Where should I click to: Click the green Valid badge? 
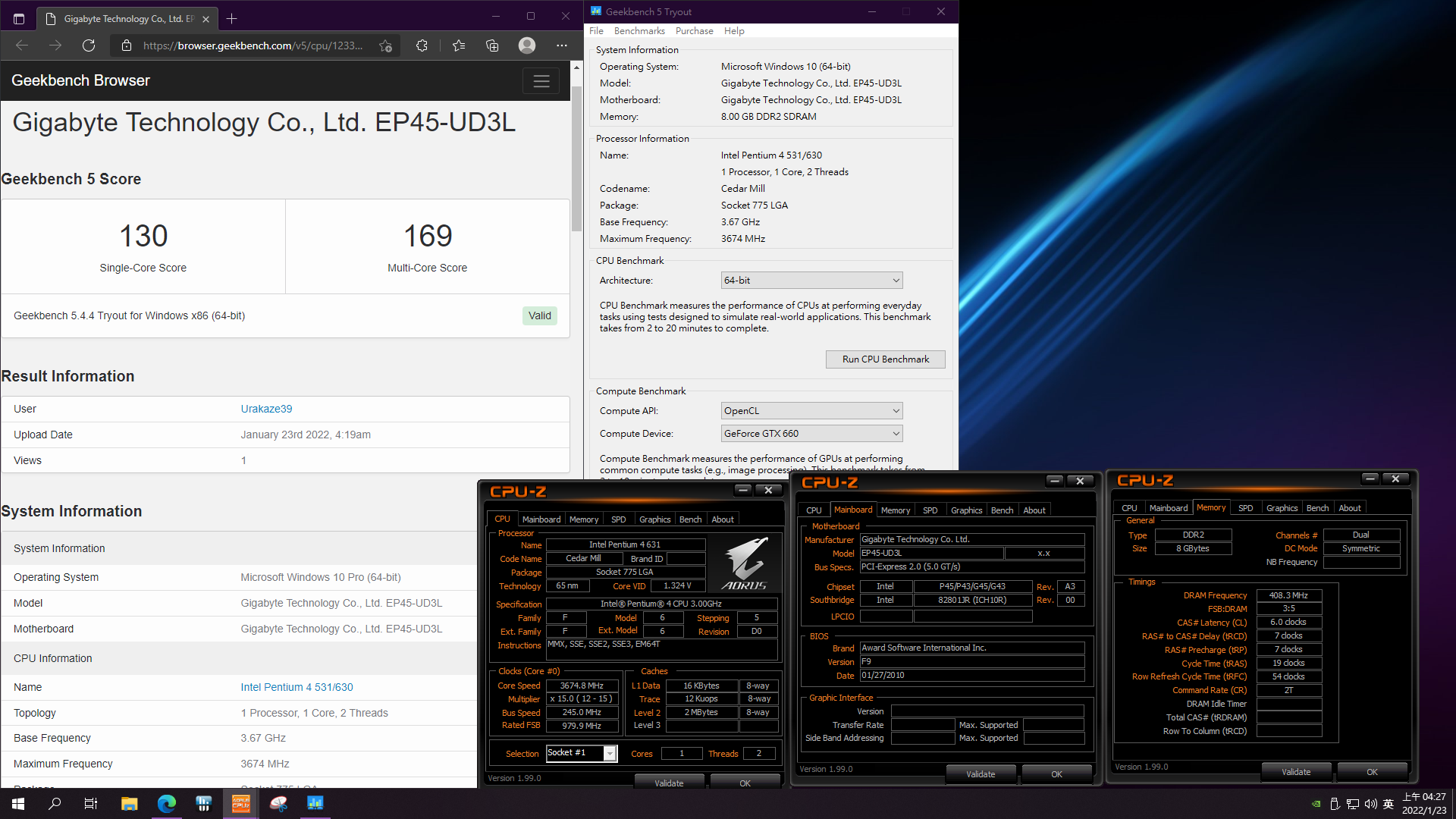pyautogui.click(x=540, y=315)
